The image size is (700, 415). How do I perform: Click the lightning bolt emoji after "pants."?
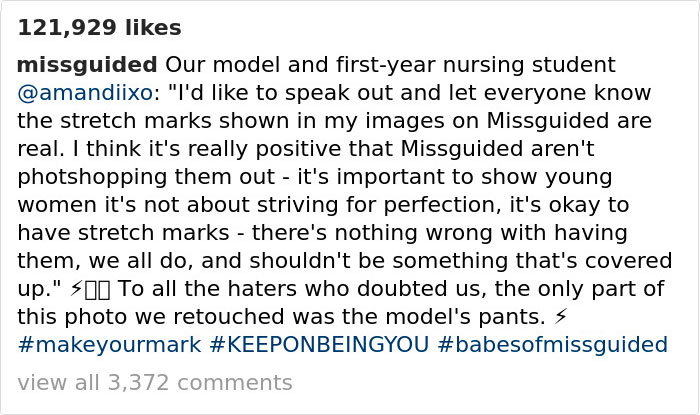click(x=560, y=317)
